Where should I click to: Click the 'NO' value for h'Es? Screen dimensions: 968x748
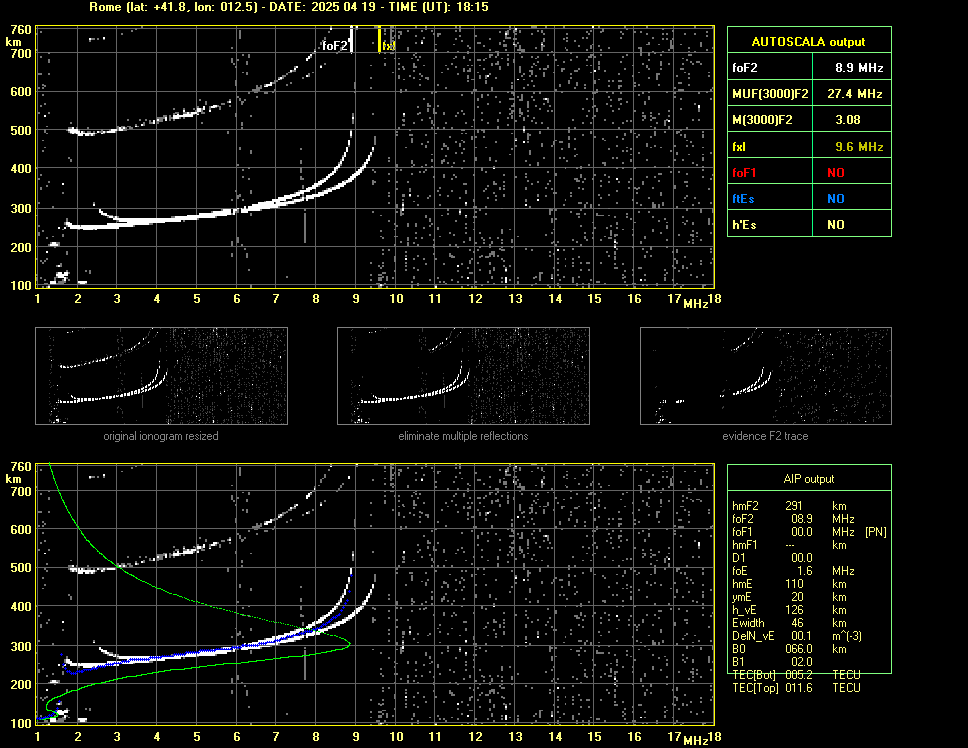click(x=852, y=224)
